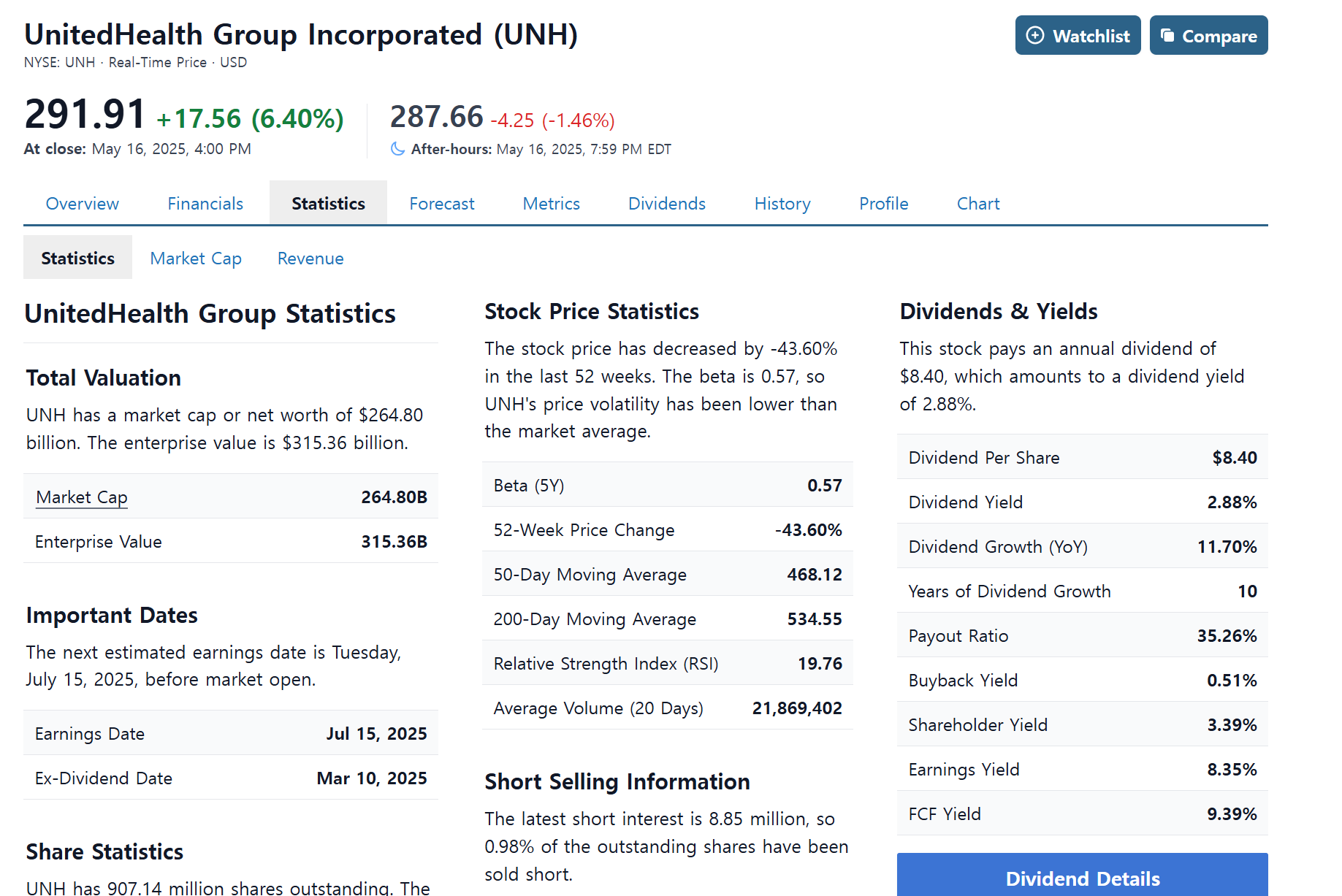Add UNH to Watchlist
Screen dimensions: 1342x896
coord(1078,35)
